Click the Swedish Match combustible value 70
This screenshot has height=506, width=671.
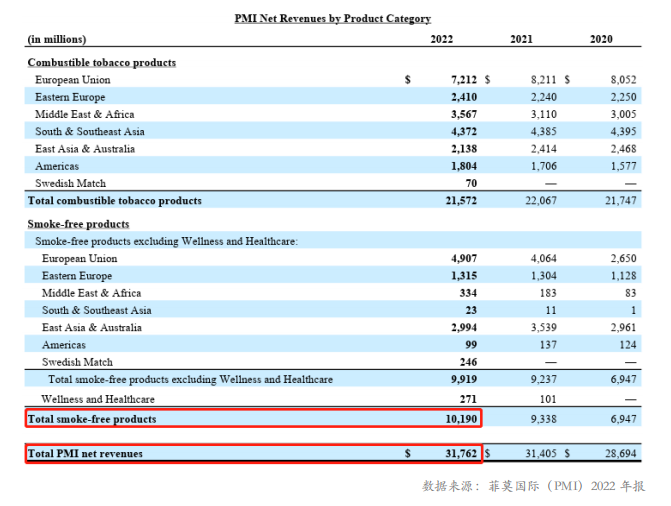tap(471, 183)
